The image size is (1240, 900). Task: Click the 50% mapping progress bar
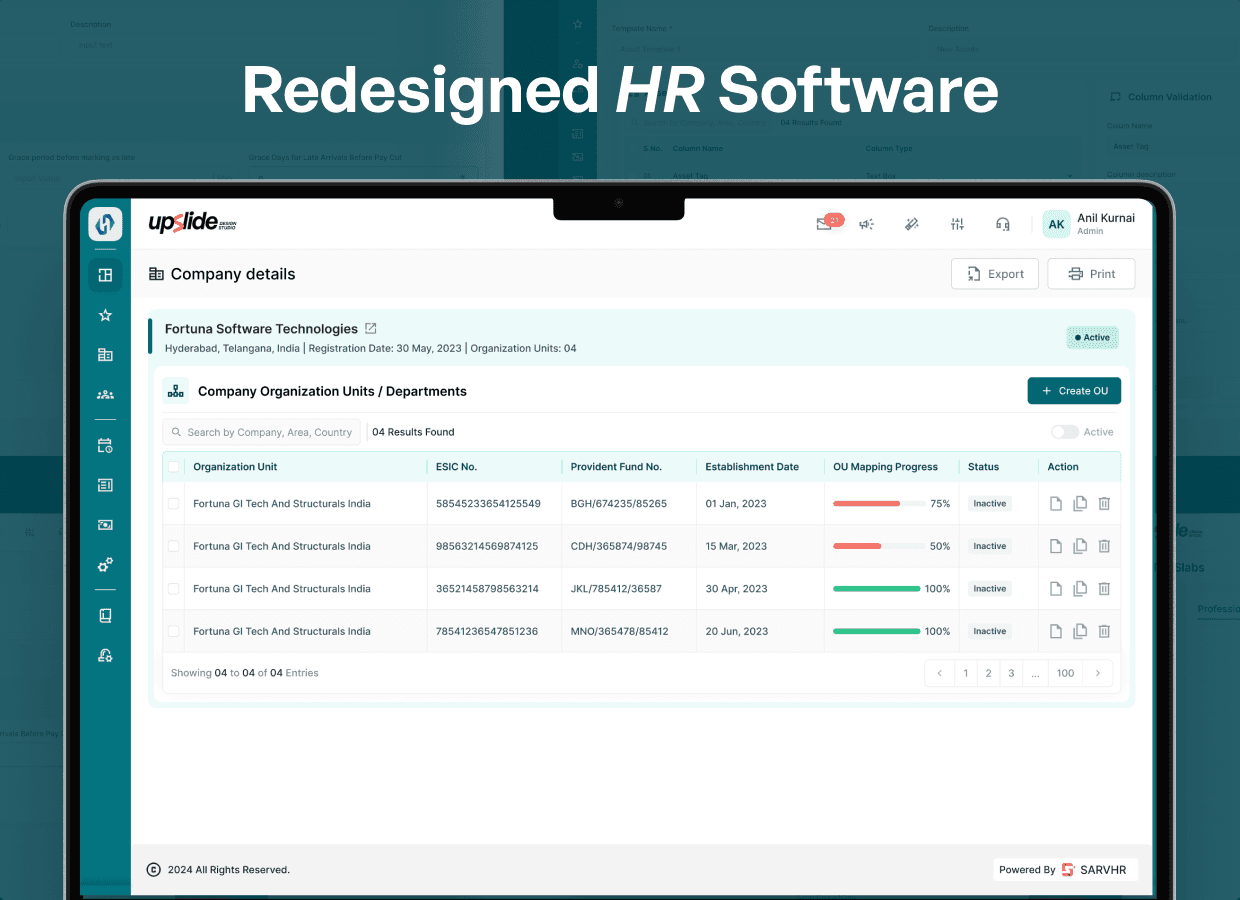[880, 546]
